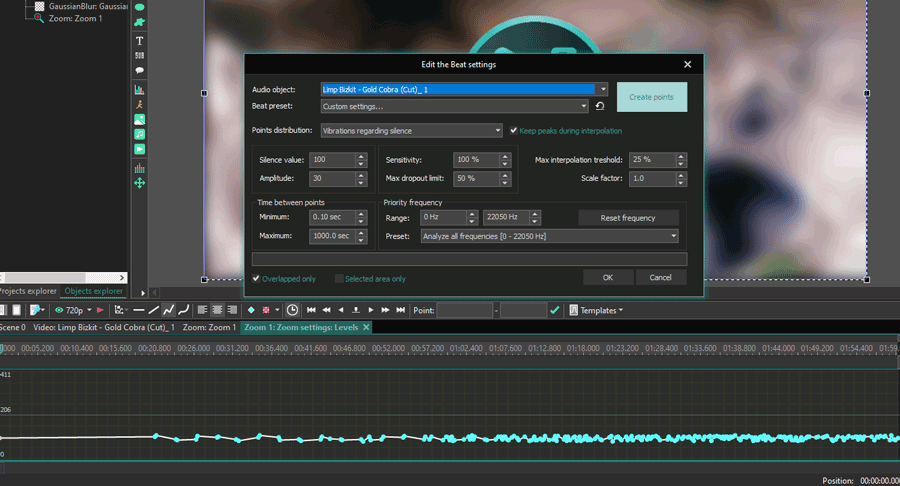Choose the constant line parameter mode
Screen dimensions: 900x486
139,310
